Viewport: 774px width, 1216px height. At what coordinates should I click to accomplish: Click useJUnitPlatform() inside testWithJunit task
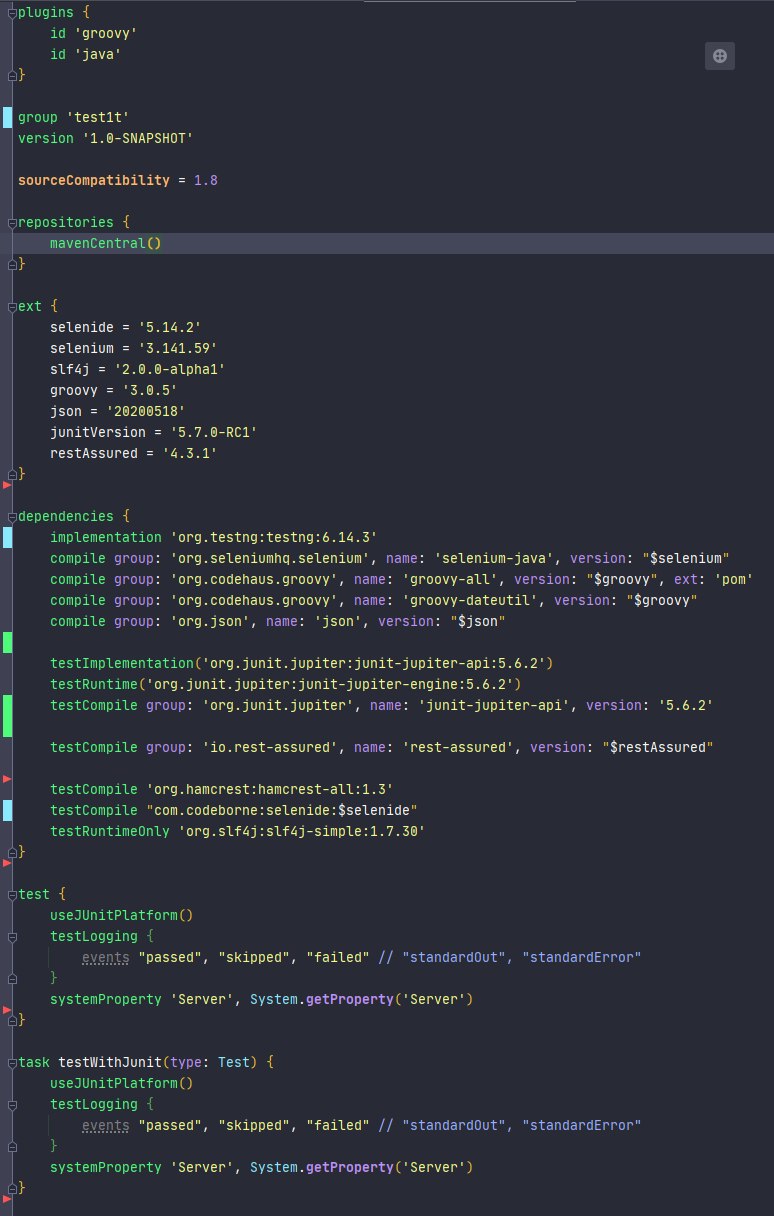[x=121, y=1083]
